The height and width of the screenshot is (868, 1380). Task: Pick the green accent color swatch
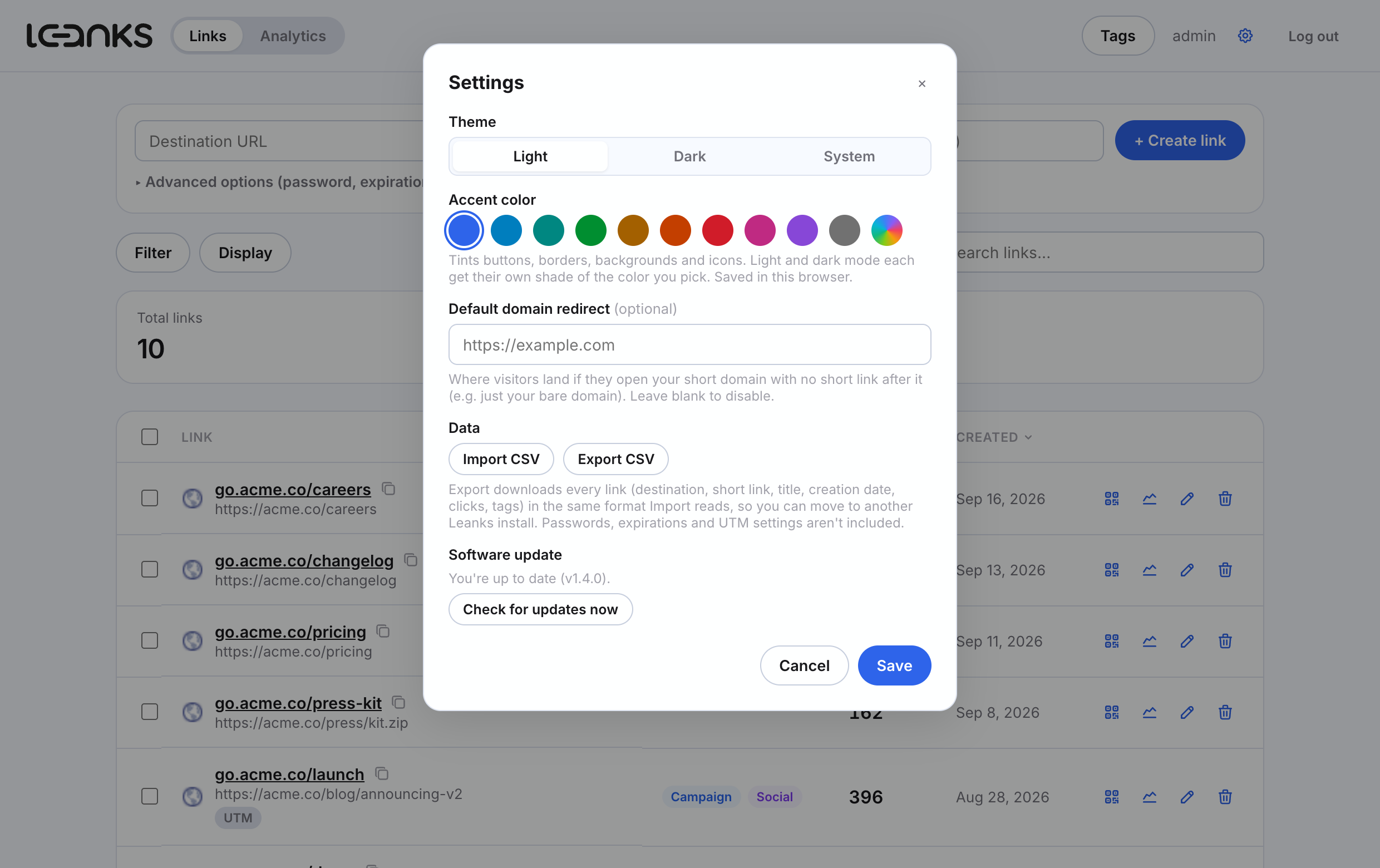point(590,230)
